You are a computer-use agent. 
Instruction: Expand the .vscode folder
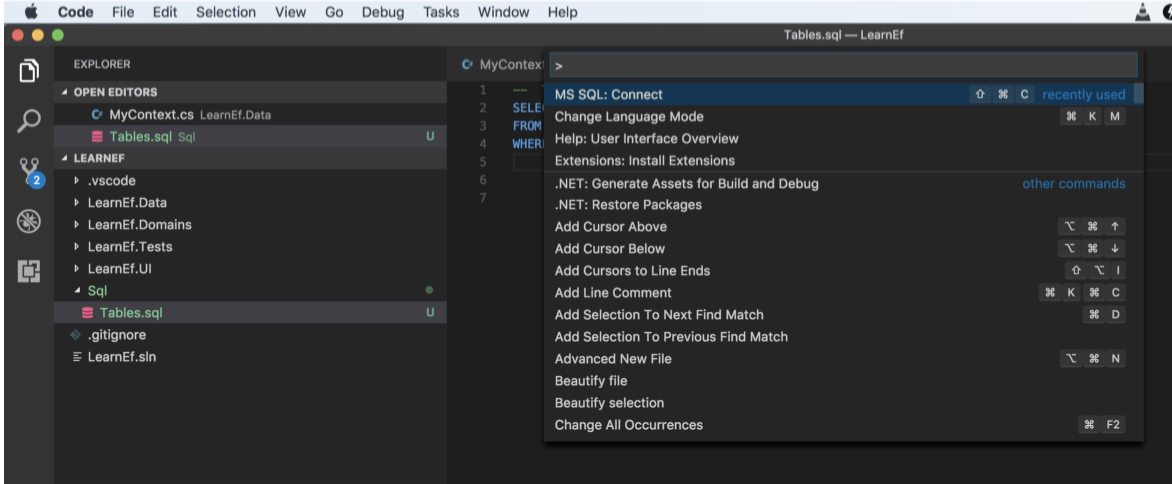76,181
